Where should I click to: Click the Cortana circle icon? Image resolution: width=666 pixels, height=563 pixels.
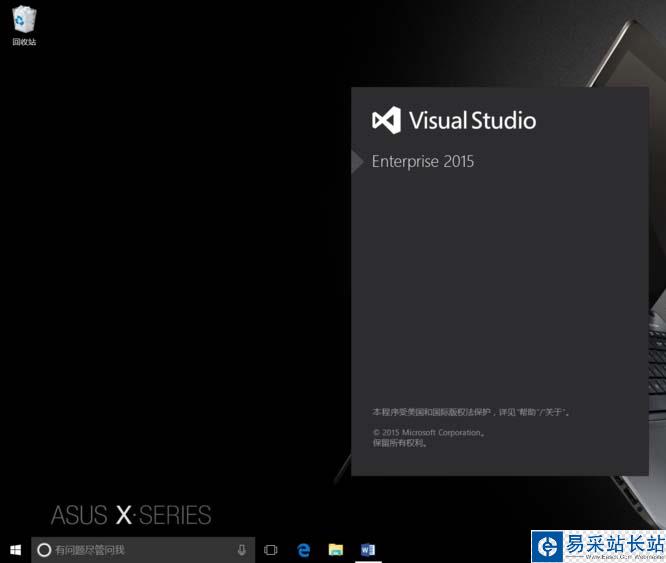coord(44,550)
